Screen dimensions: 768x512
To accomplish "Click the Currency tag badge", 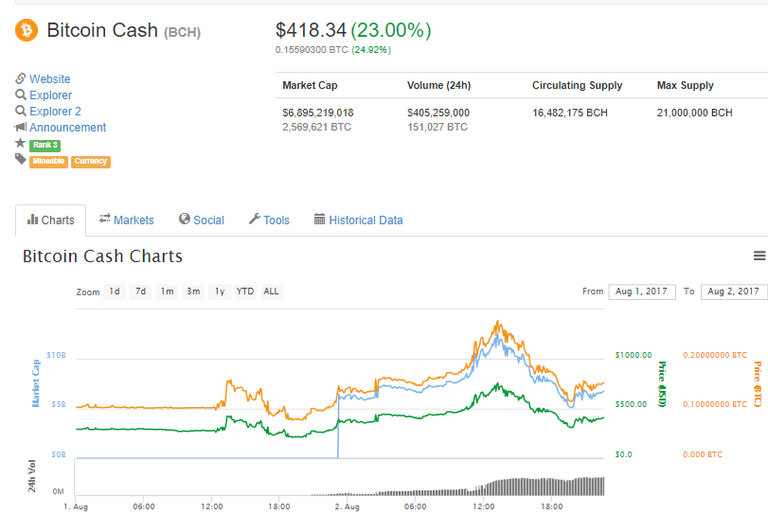I will tap(91, 161).
